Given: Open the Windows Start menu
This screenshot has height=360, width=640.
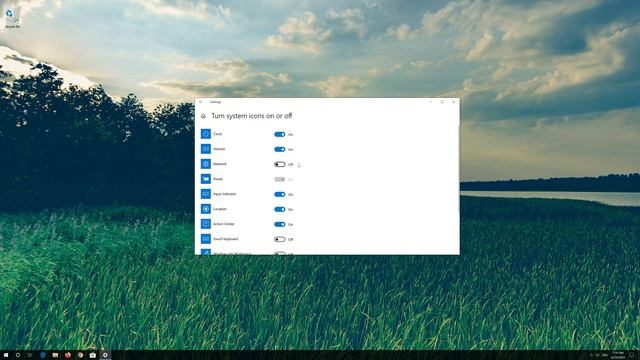Looking at the screenshot, I should pyautogui.click(x=6, y=355).
